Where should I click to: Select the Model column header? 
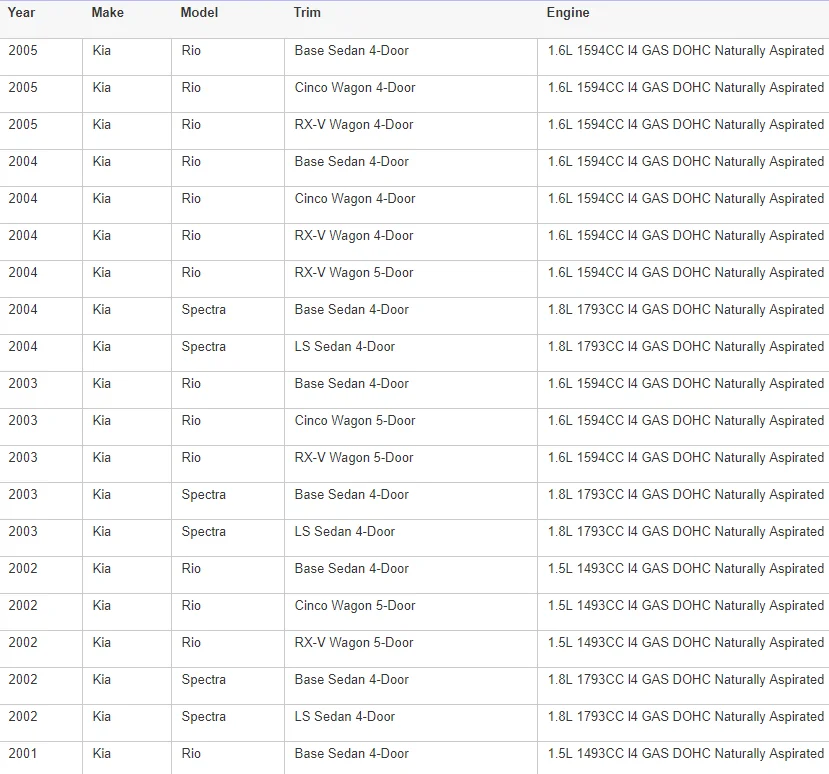199,12
